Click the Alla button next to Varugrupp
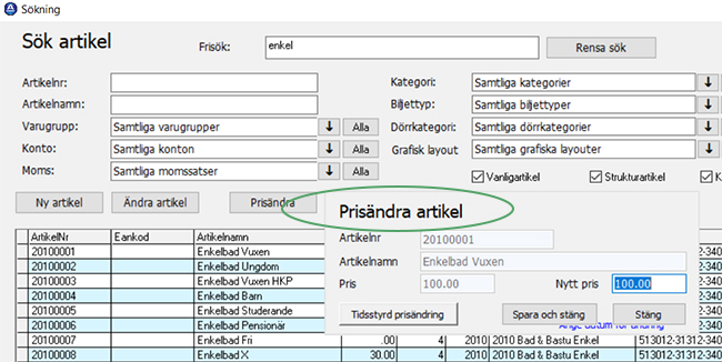Viewport: 722px width, 362px height. pyautogui.click(x=361, y=127)
